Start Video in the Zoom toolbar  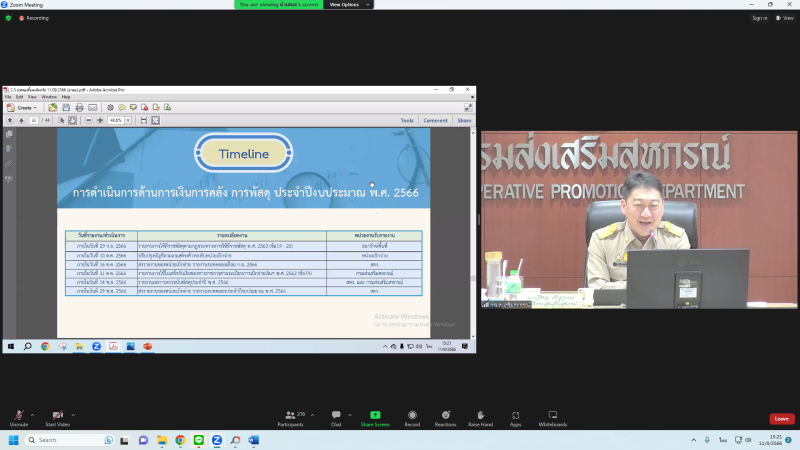pyautogui.click(x=57, y=418)
